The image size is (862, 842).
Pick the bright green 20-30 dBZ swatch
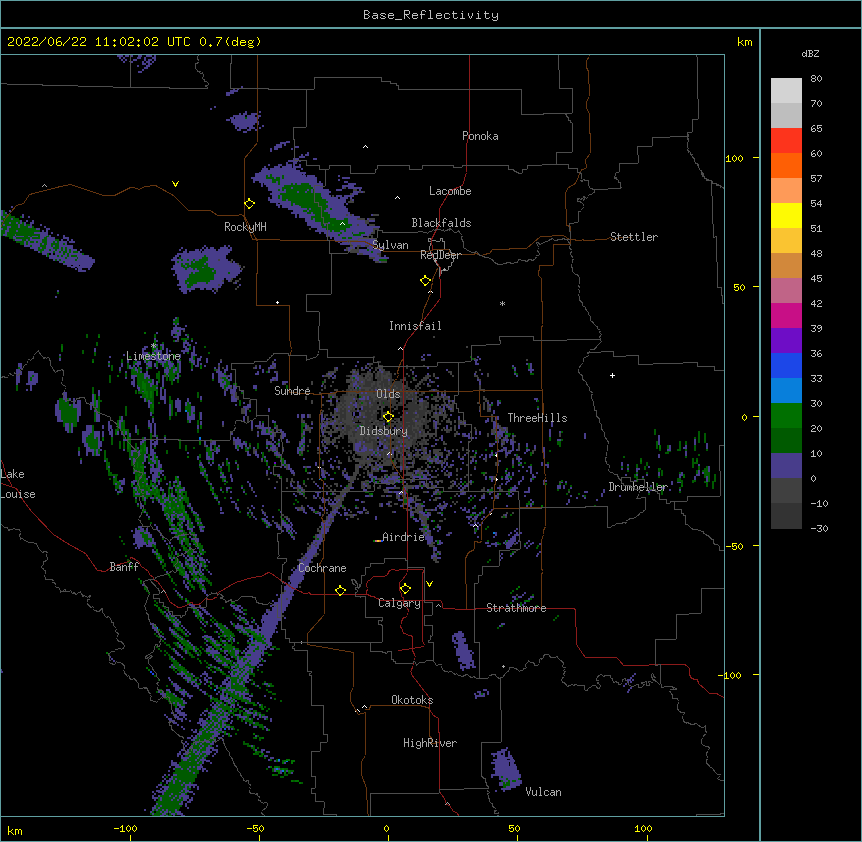786,416
